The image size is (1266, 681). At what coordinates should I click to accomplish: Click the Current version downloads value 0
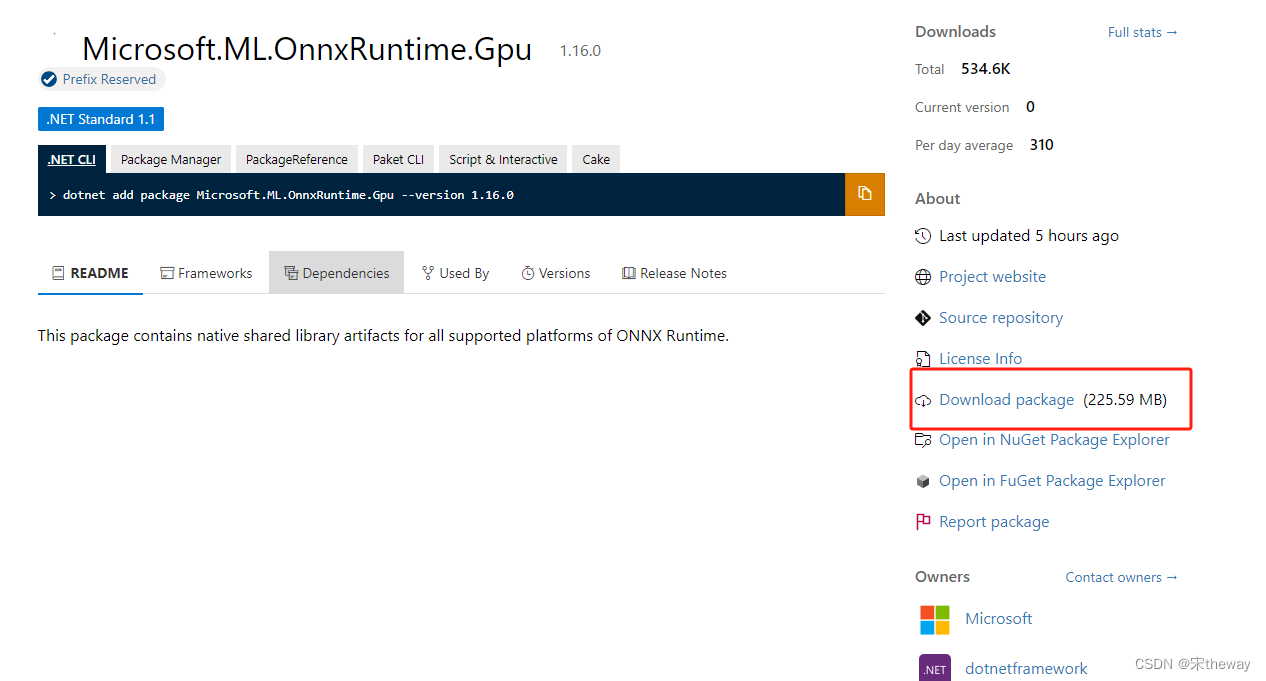tap(1031, 107)
